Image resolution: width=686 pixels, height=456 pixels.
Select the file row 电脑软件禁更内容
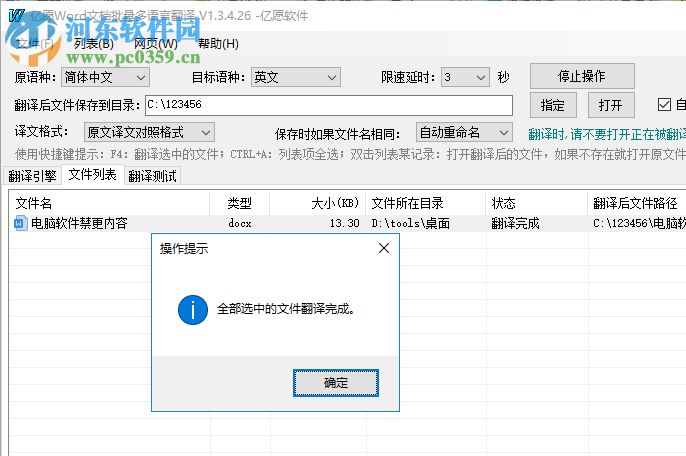(348, 223)
